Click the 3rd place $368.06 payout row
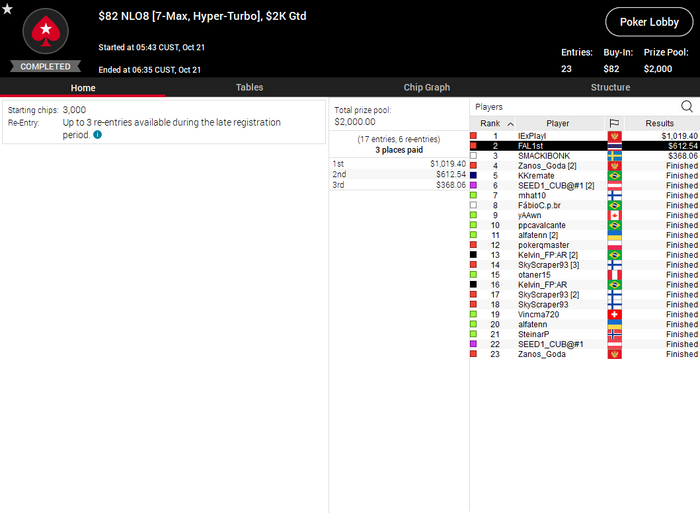The width and height of the screenshot is (700, 513). pyautogui.click(x=399, y=185)
